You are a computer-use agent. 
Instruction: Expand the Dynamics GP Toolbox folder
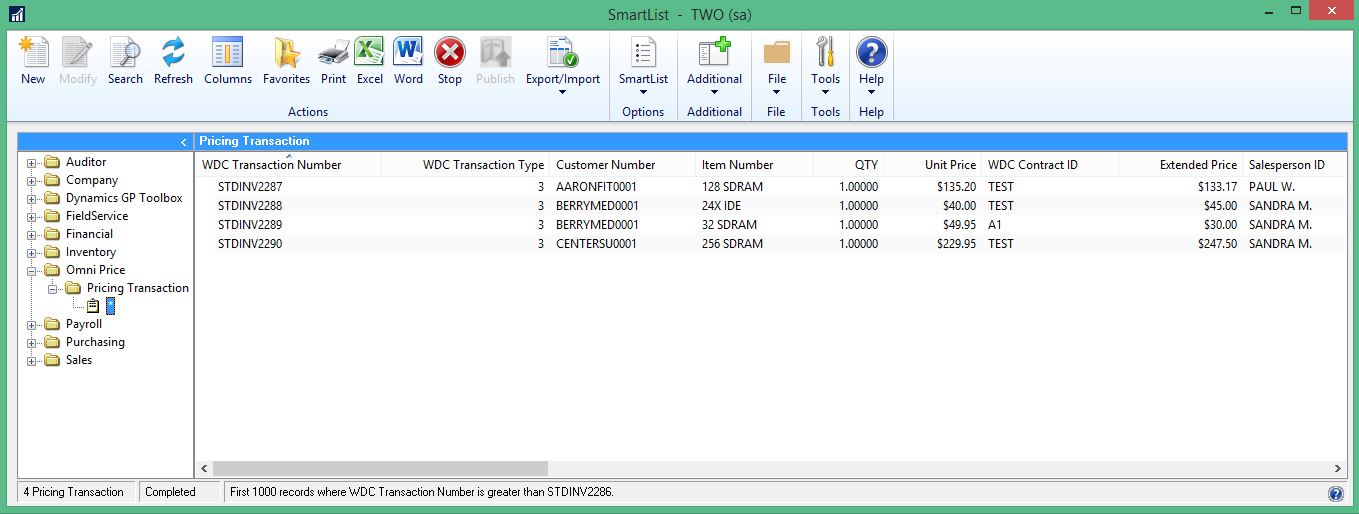pos(31,198)
